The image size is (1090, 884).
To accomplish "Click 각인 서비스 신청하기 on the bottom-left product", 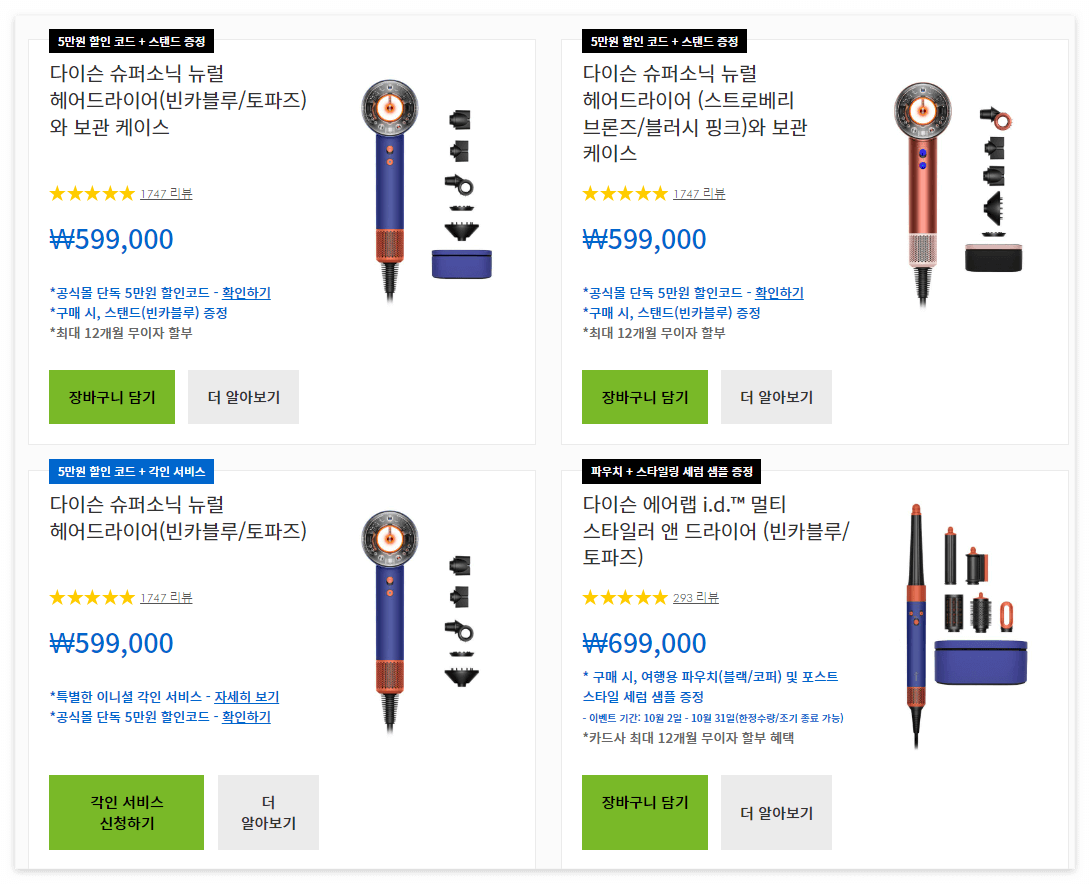I will 126,812.
